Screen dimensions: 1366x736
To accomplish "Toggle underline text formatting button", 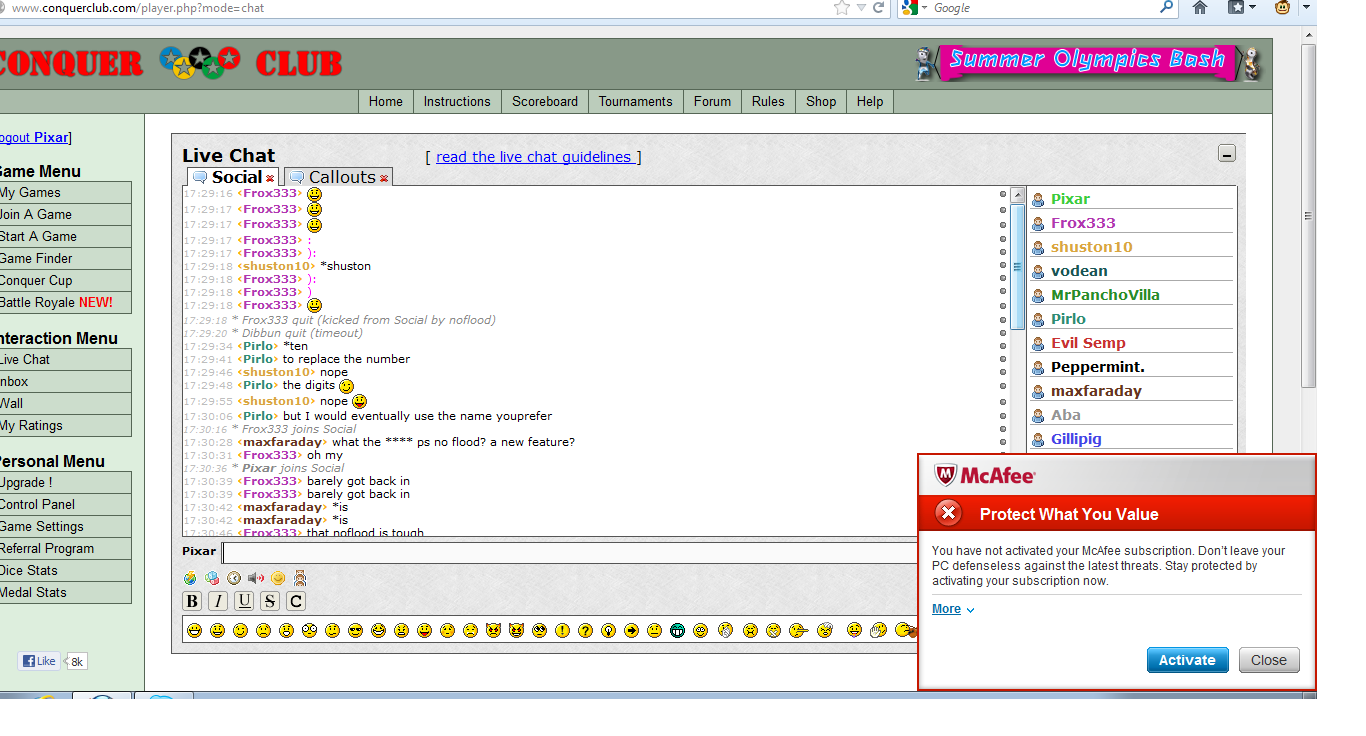I will click(x=244, y=601).
